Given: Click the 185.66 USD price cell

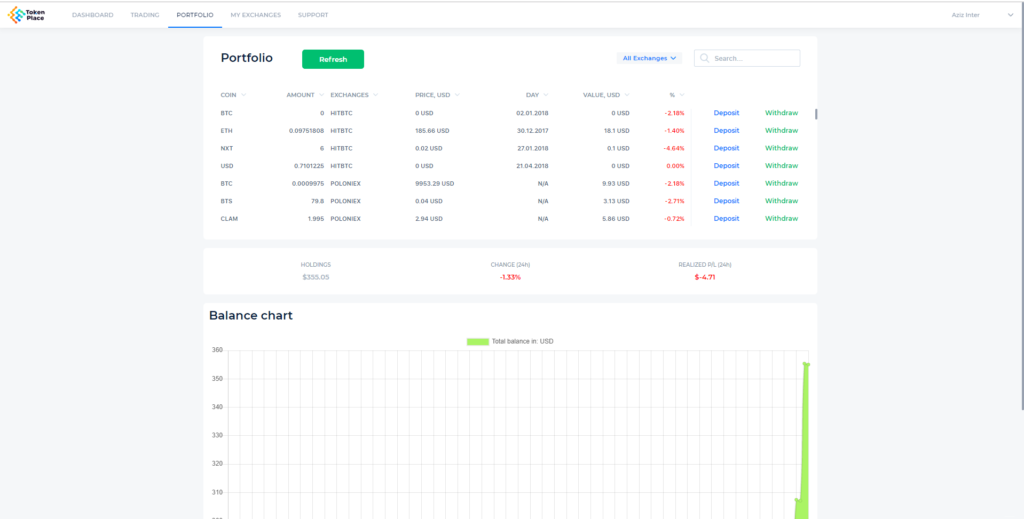Looking at the screenshot, I should click(432, 131).
